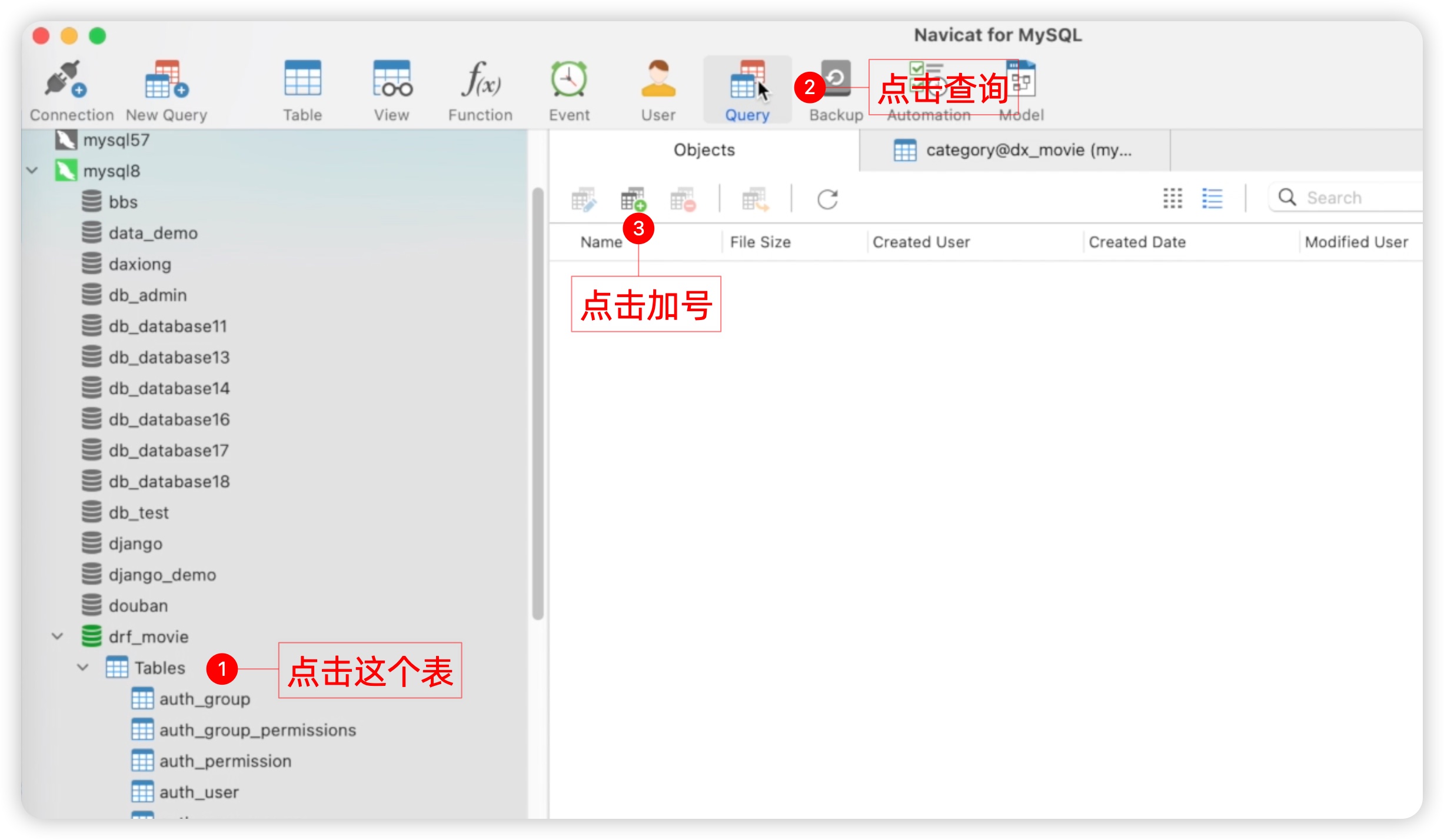
Task: Open the category@dx_movie tab
Action: 1014,150
